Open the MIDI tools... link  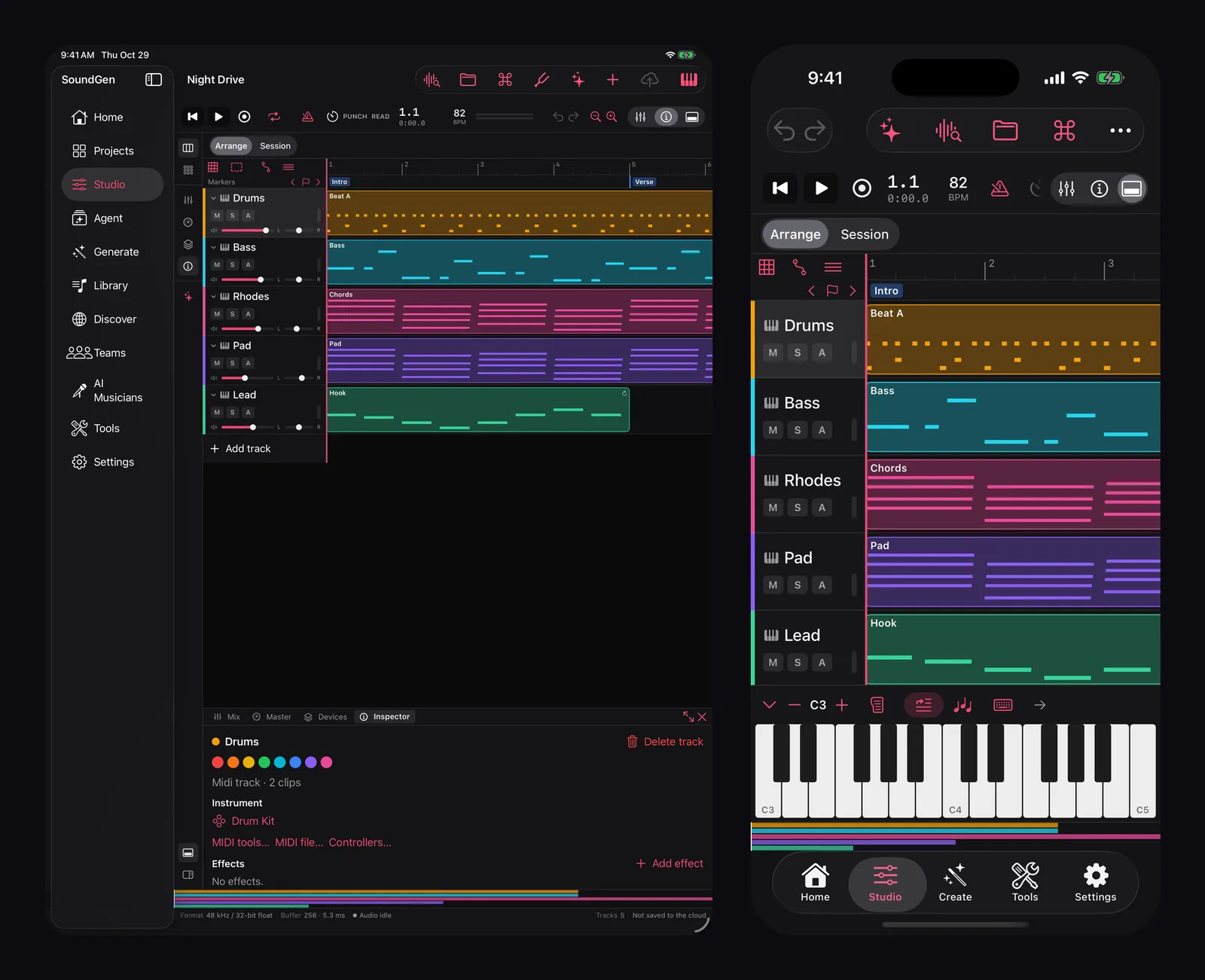pos(240,842)
